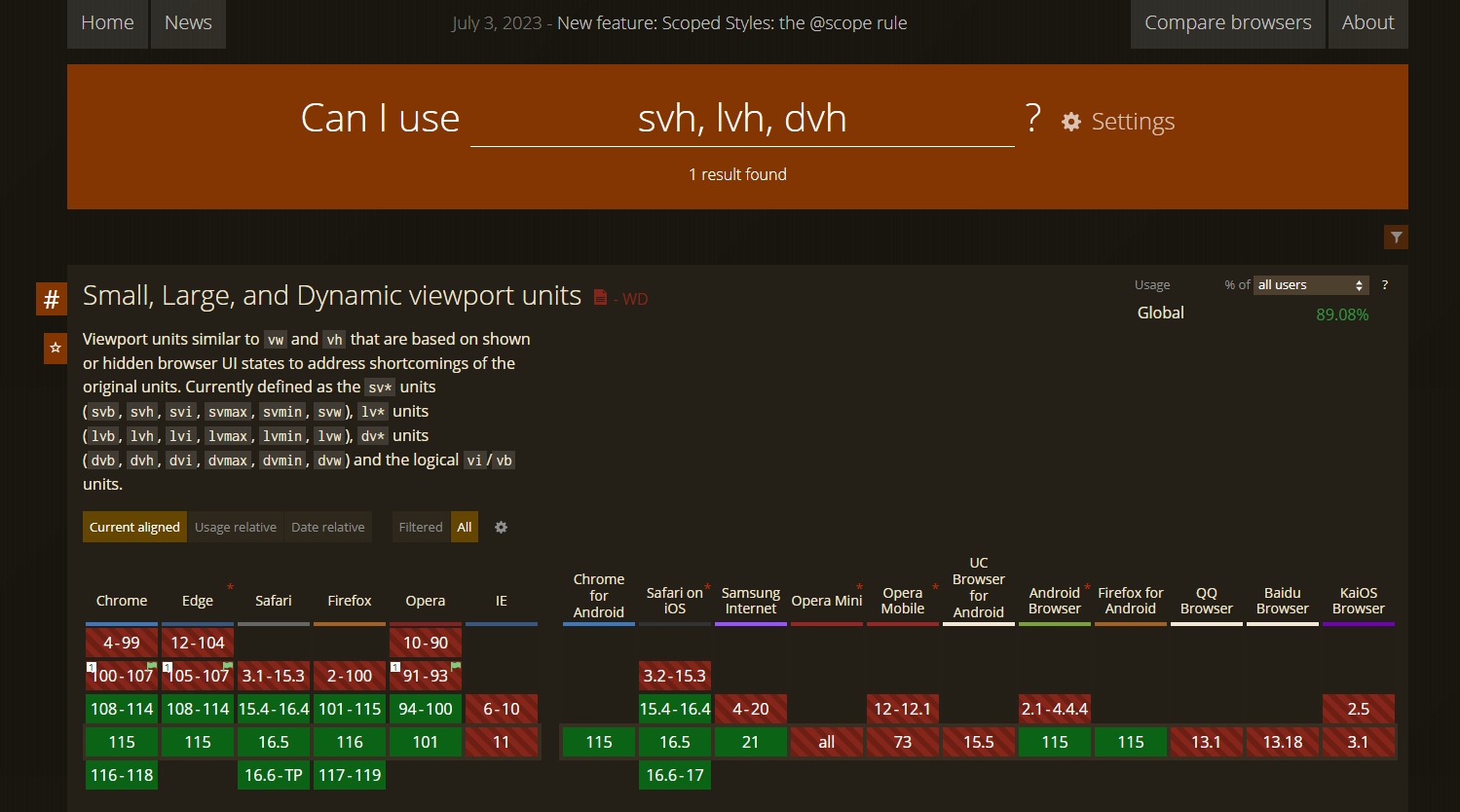The height and width of the screenshot is (812, 1460).
Task: Click the Chrome 4-99 version cell
Action: [x=122, y=643]
